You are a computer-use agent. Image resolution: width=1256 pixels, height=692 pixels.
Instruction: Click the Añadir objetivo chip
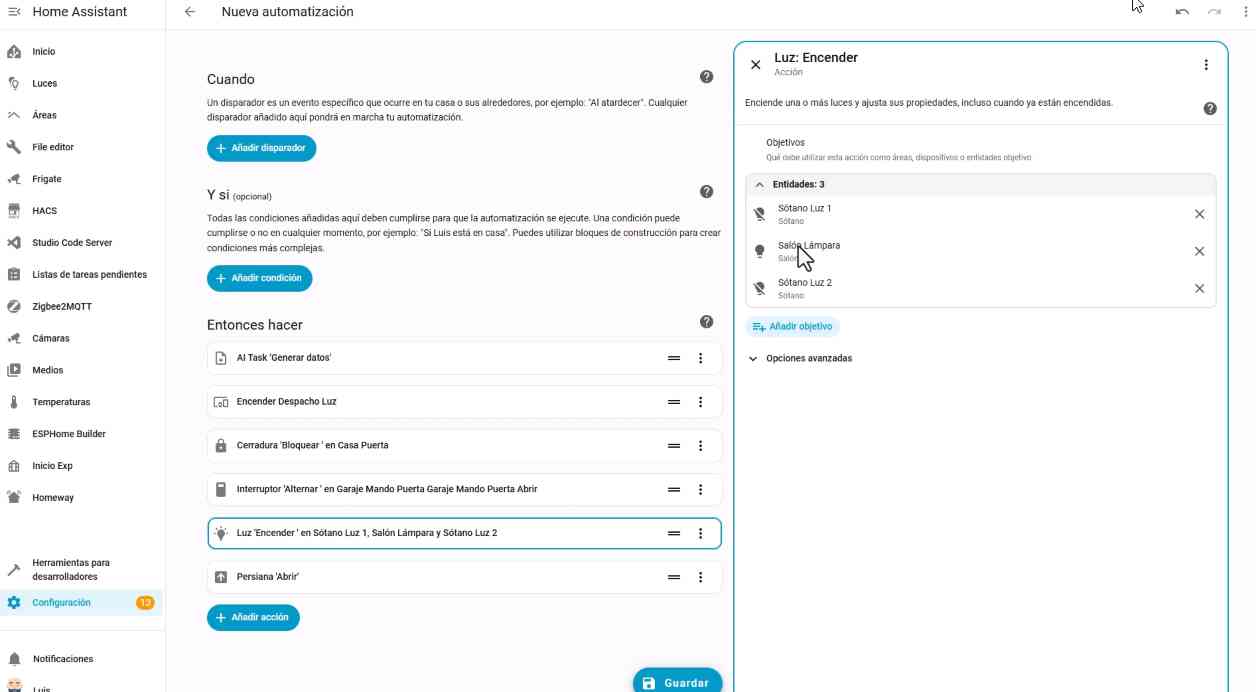coord(792,327)
